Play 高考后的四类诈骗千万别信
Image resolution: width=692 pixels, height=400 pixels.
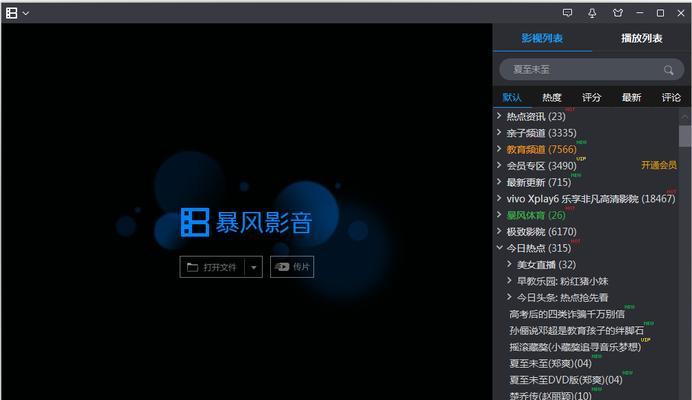pyautogui.click(x=567, y=314)
